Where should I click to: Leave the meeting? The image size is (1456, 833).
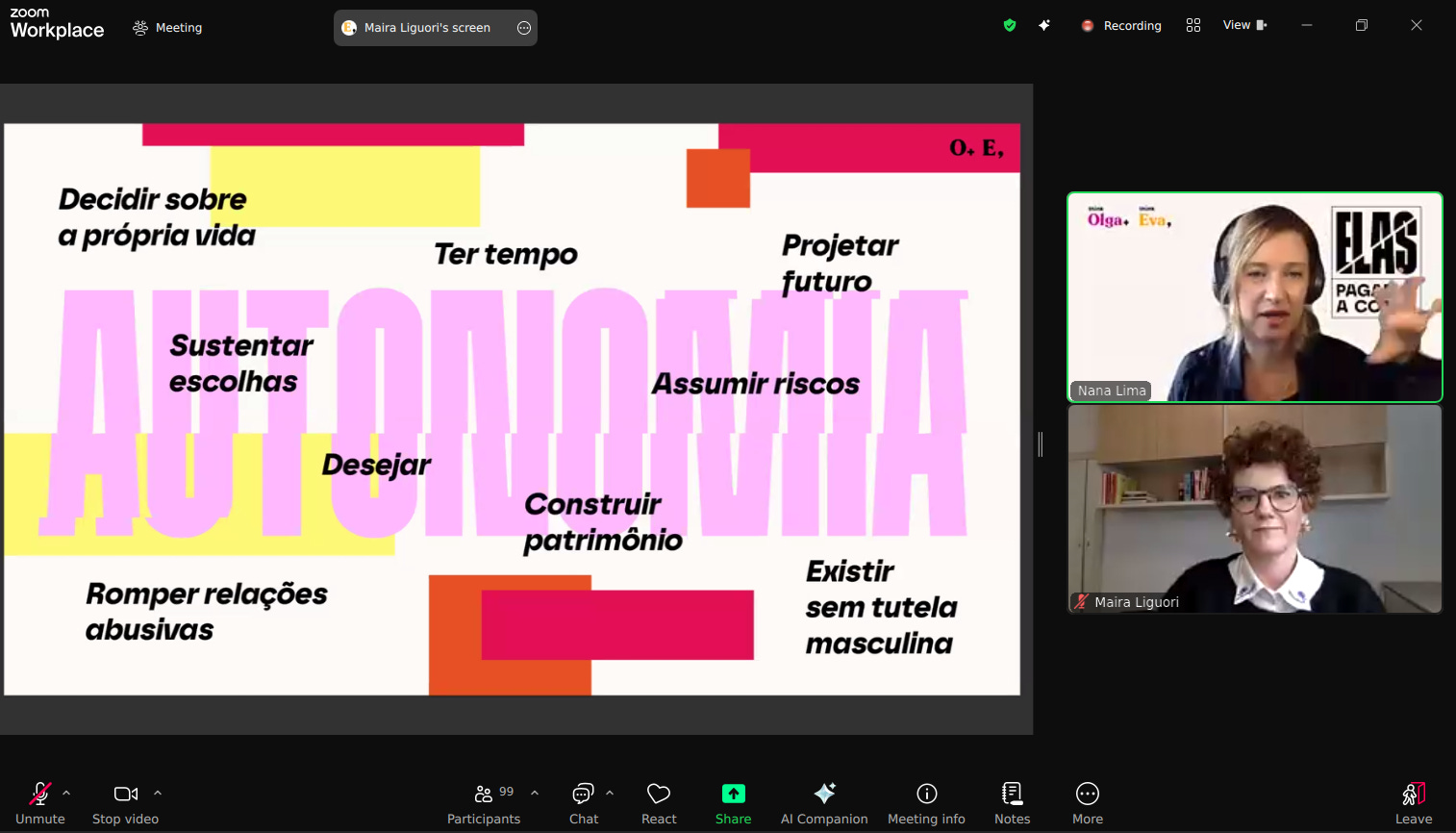click(x=1414, y=803)
